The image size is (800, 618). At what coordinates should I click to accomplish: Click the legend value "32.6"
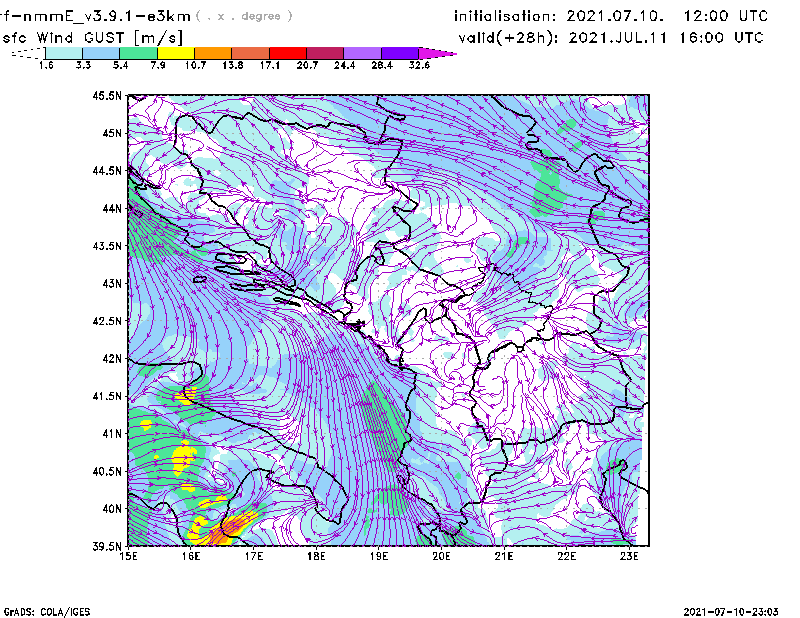(419, 65)
